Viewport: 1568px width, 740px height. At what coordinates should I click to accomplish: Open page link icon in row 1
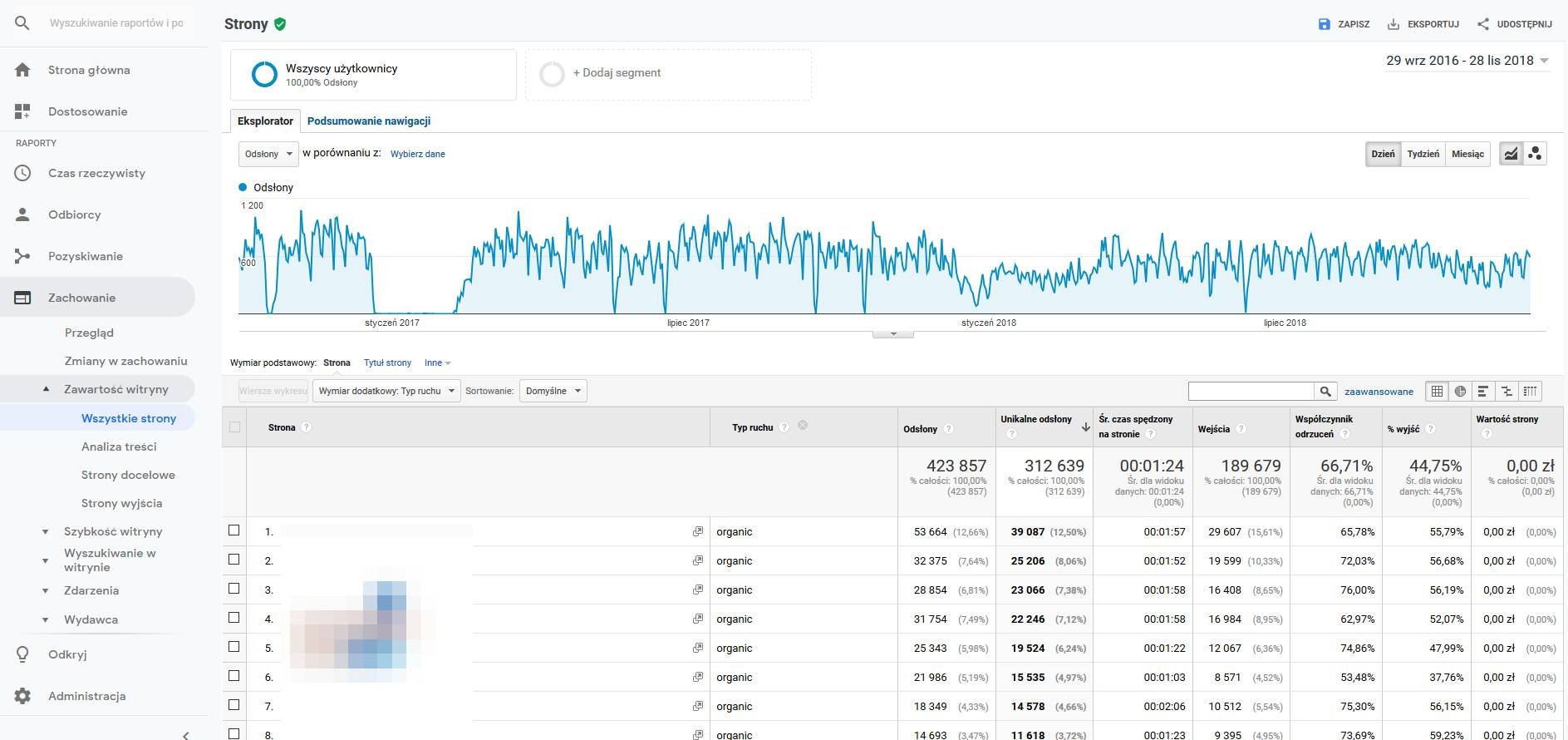[x=698, y=531]
